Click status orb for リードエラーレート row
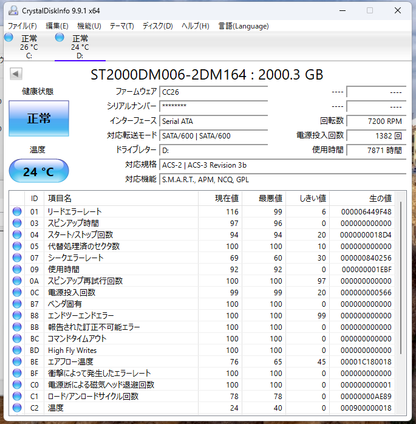Viewport: 416px width, 424px height. [17, 211]
